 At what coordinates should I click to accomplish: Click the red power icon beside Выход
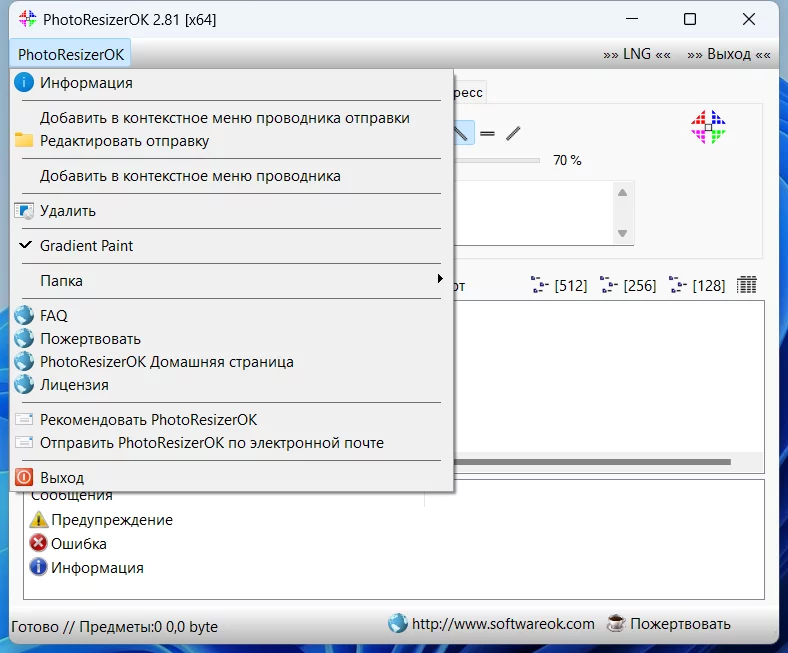tap(24, 477)
